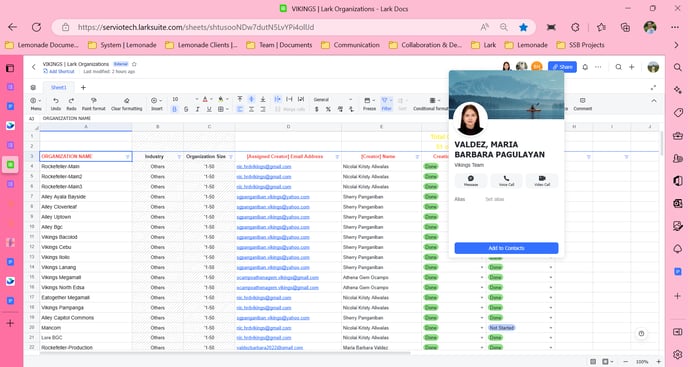Open the Freeze panes dropdown

369,104
